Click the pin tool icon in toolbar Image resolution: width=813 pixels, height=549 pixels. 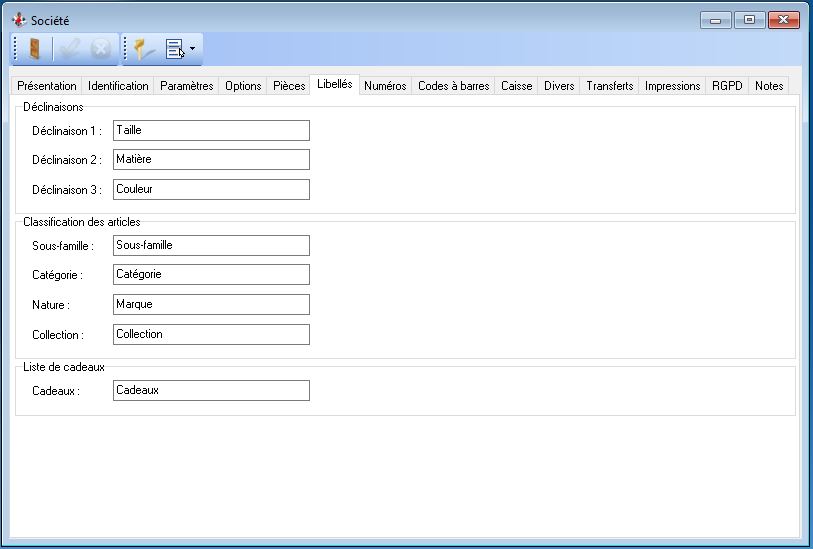pos(145,48)
